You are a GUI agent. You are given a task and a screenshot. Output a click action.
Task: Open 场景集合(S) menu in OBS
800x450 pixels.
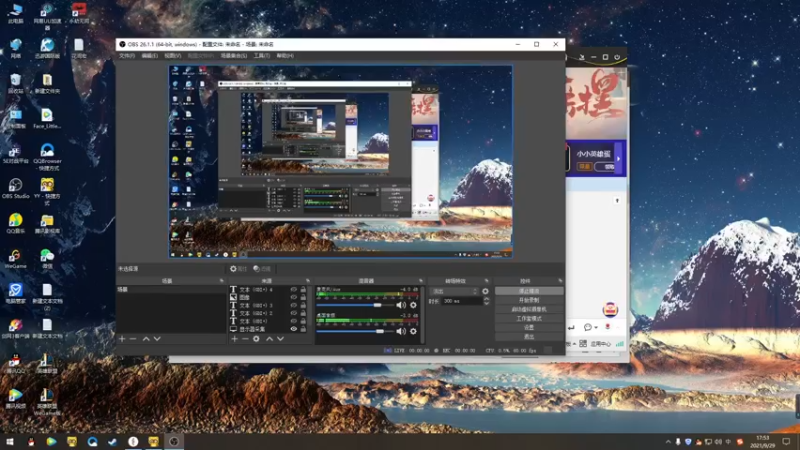[234, 56]
